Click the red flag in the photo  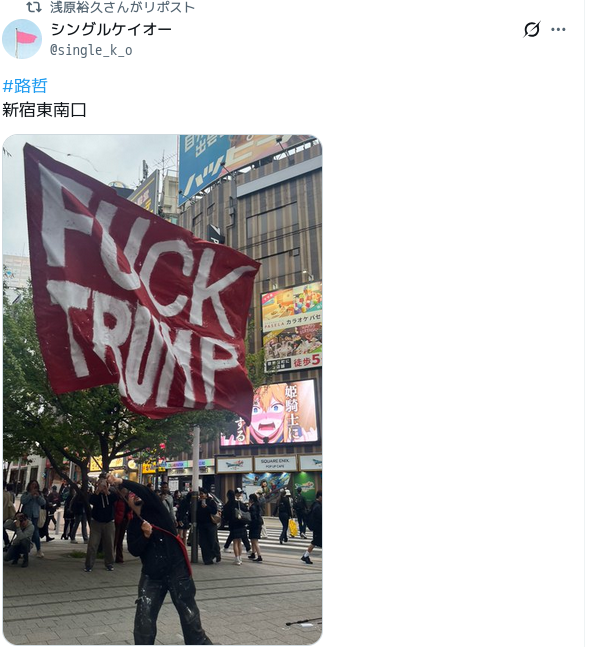pyautogui.click(x=140, y=281)
